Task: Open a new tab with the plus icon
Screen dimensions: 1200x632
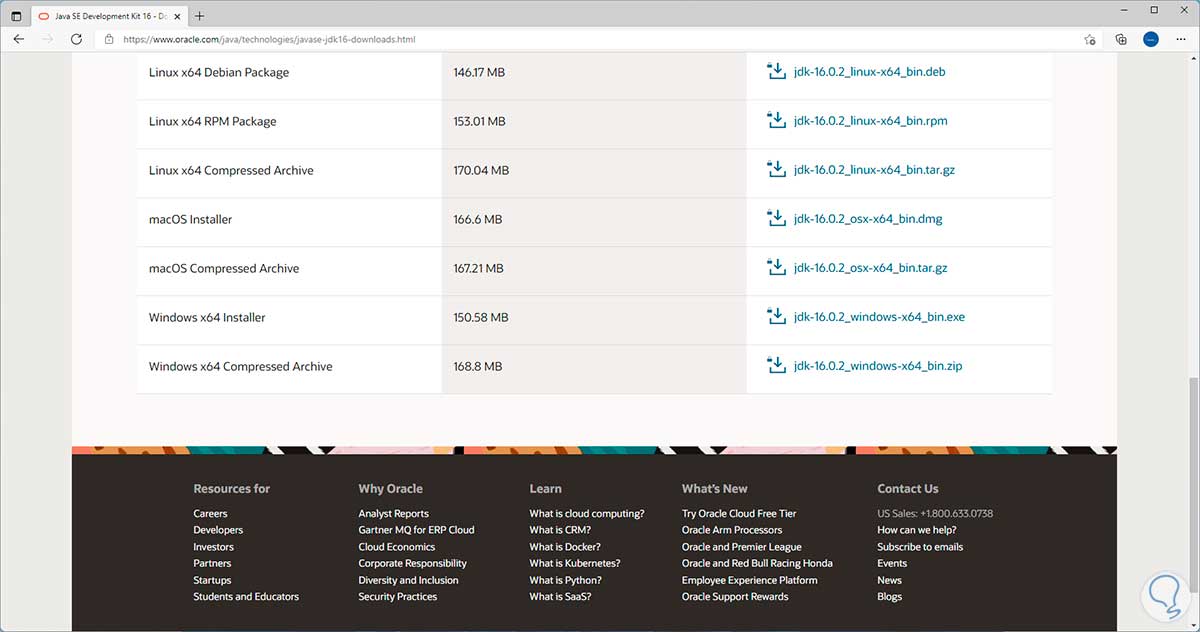Action: [x=200, y=16]
